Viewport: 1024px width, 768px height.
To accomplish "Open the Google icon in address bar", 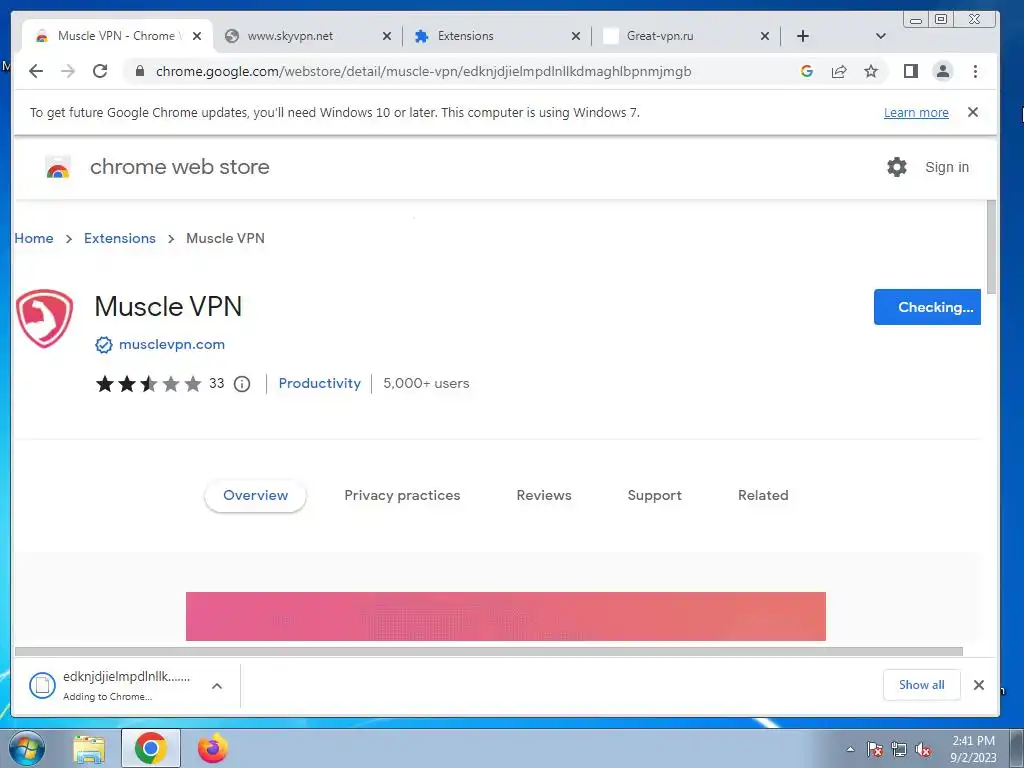I will [807, 71].
